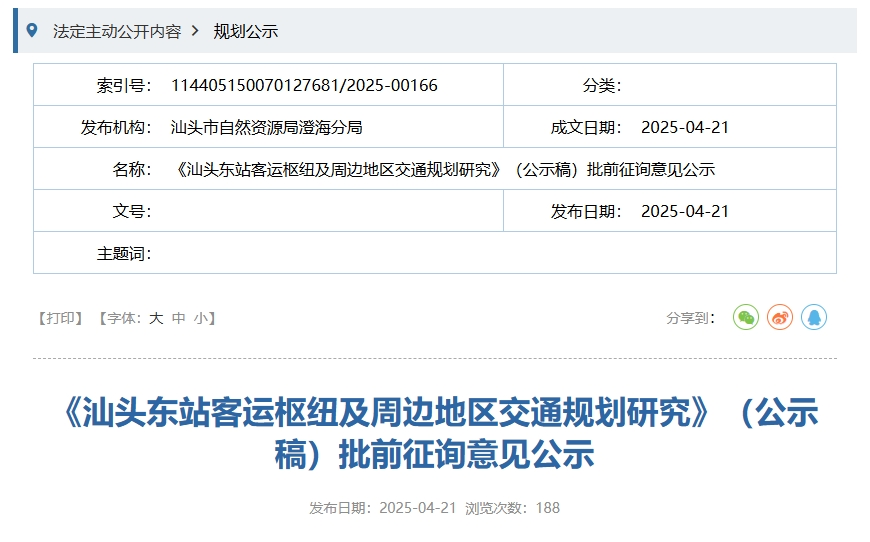Click the index number 114405150070127681/2025-00166
870x542 pixels.
point(304,85)
